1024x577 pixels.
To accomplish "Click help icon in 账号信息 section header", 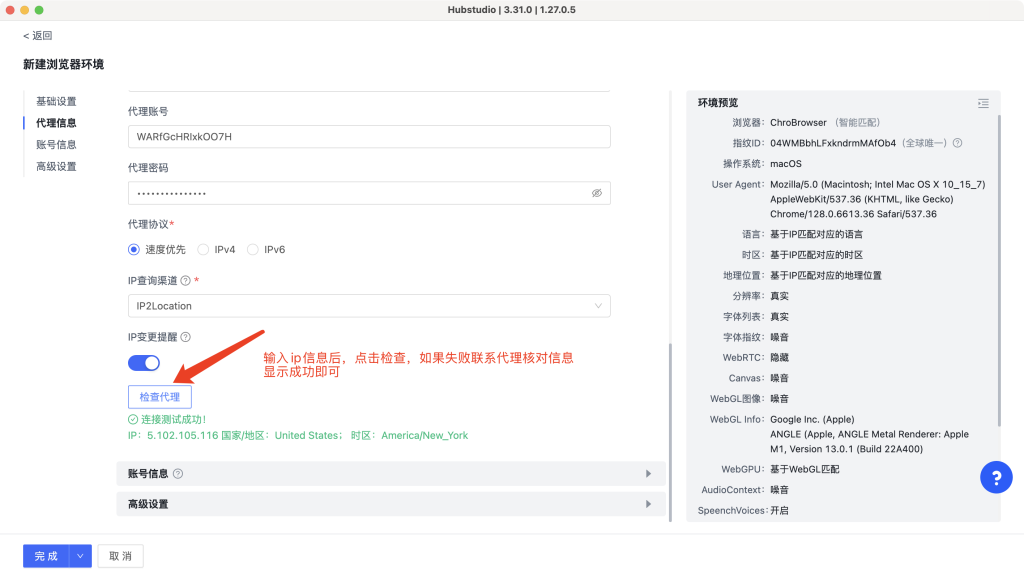I will coord(178,474).
